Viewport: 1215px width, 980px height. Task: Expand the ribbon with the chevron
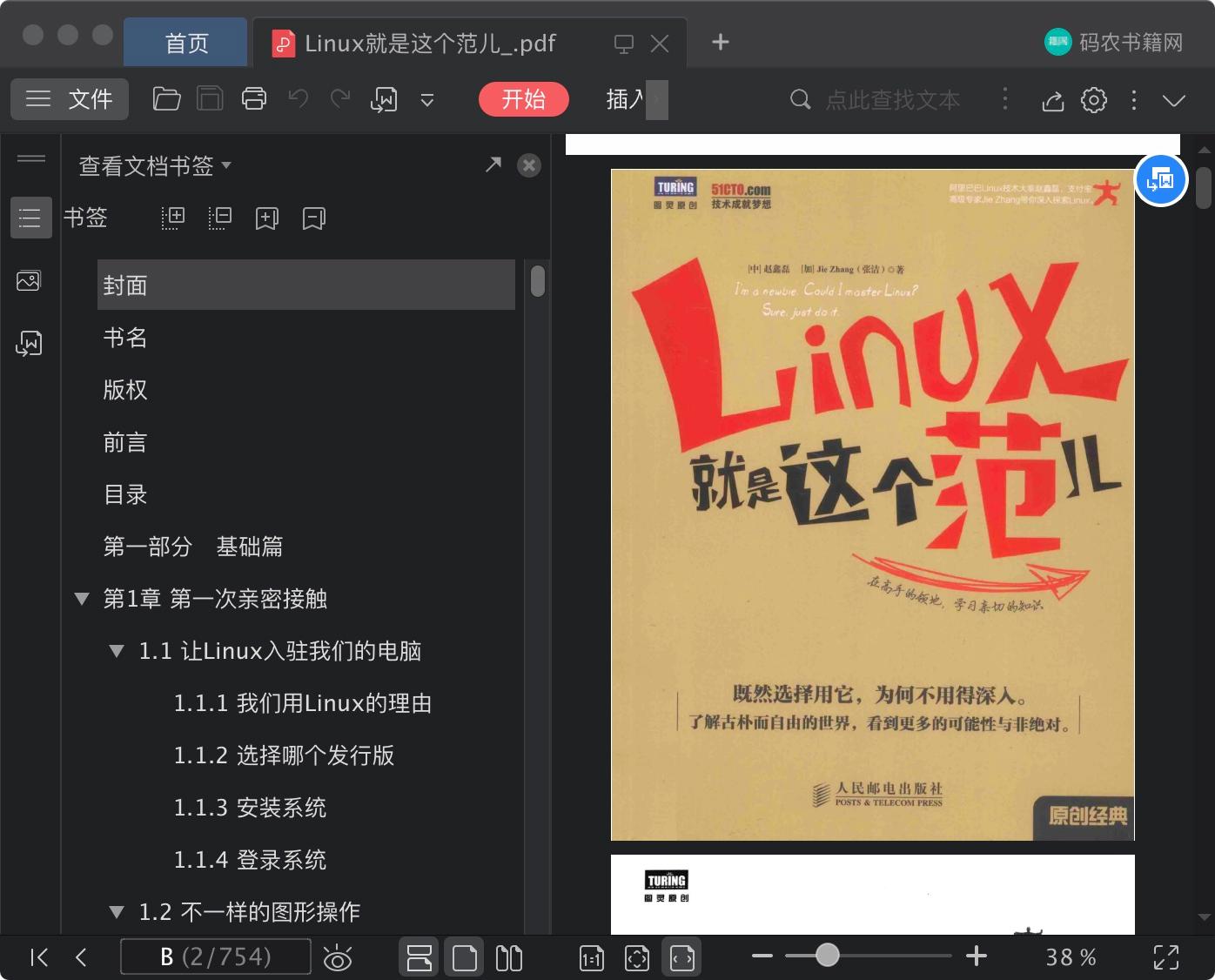[x=1174, y=100]
